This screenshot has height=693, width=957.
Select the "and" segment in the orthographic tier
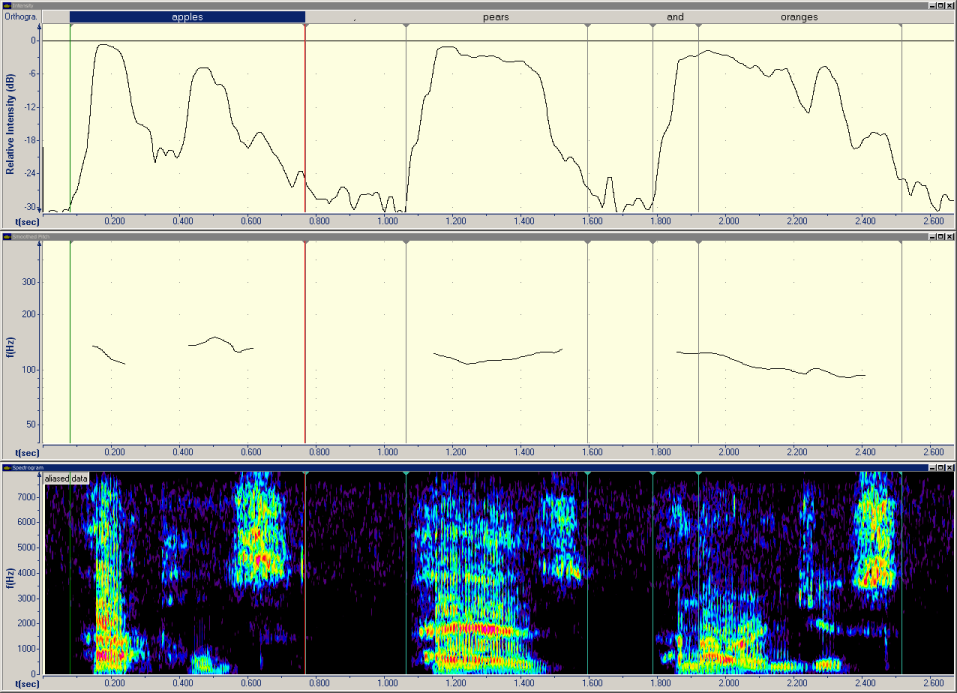click(x=675, y=17)
